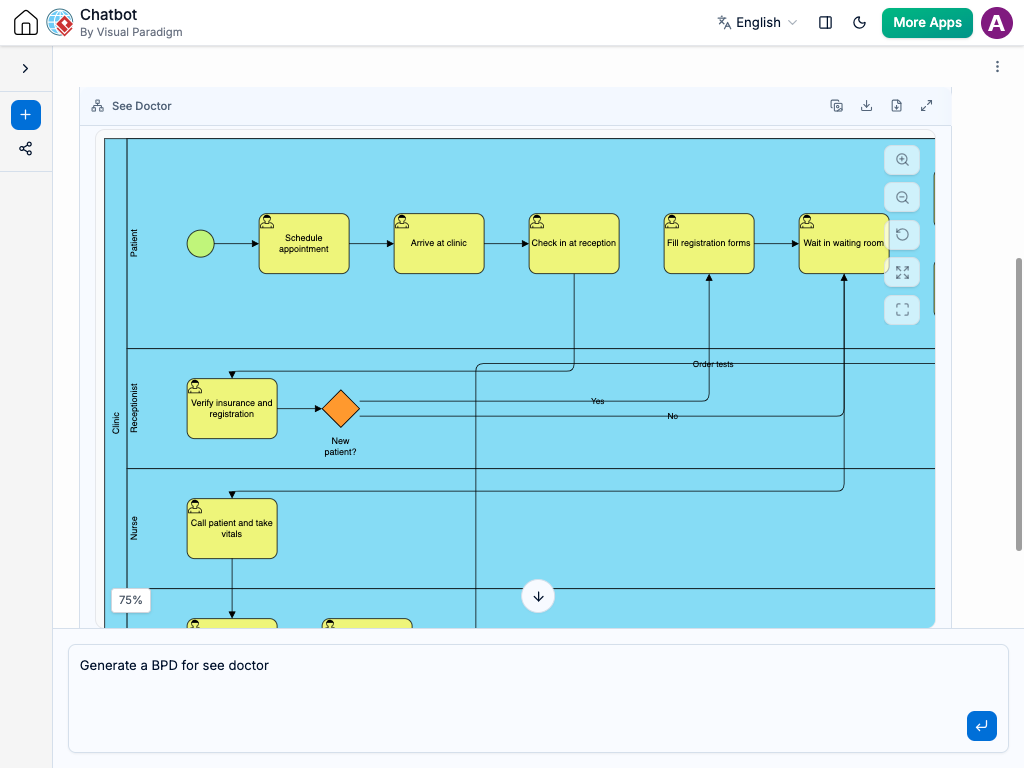Click the See Doctor diagram title
Image resolution: width=1024 pixels, height=768 pixels.
click(142, 106)
